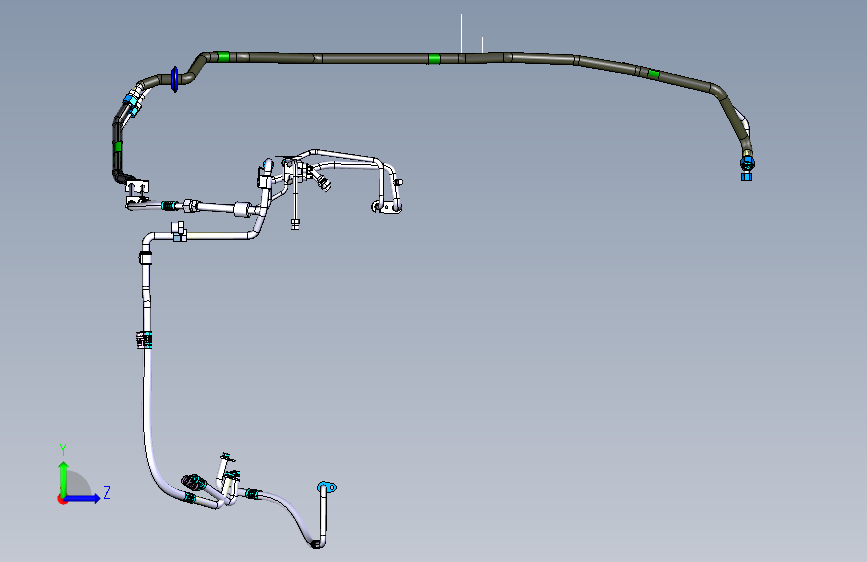Select the blue end fitting of the dark hose
Screen dimensions: 867x562
pyautogui.click(x=746, y=168)
